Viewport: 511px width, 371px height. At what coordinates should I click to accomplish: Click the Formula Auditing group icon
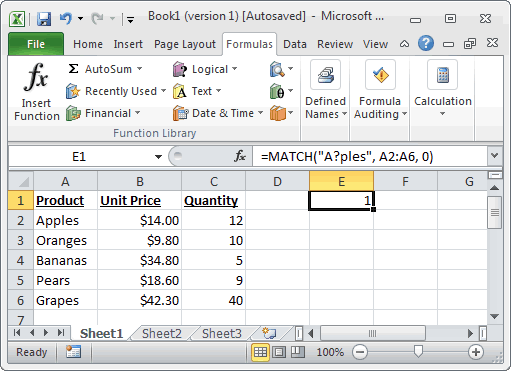click(x=380, y=75)
